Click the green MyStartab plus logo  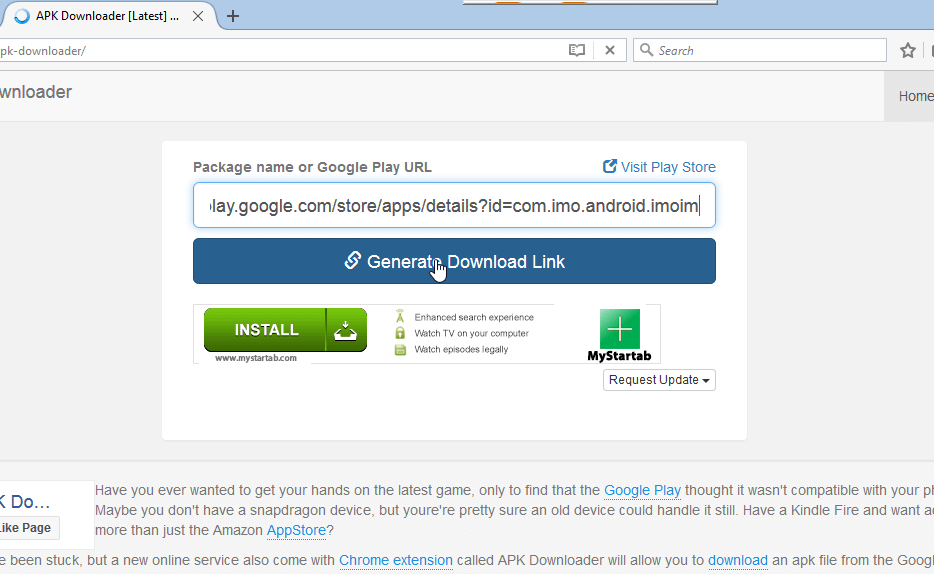[x=619, y=329]
